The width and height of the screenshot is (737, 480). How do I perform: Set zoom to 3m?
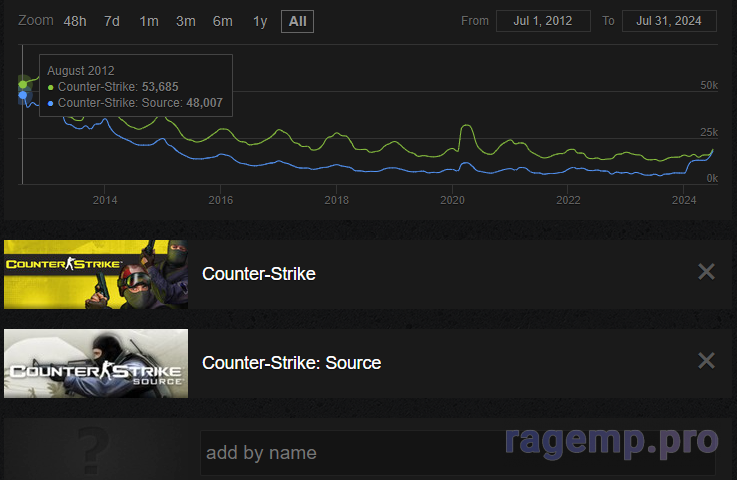[186, 21]
